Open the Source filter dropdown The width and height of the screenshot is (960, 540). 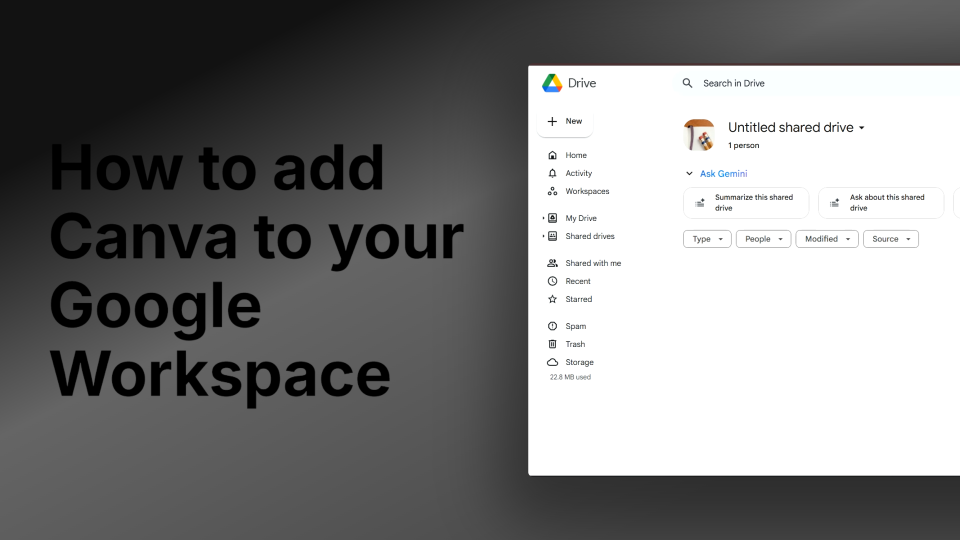[891, 239]
